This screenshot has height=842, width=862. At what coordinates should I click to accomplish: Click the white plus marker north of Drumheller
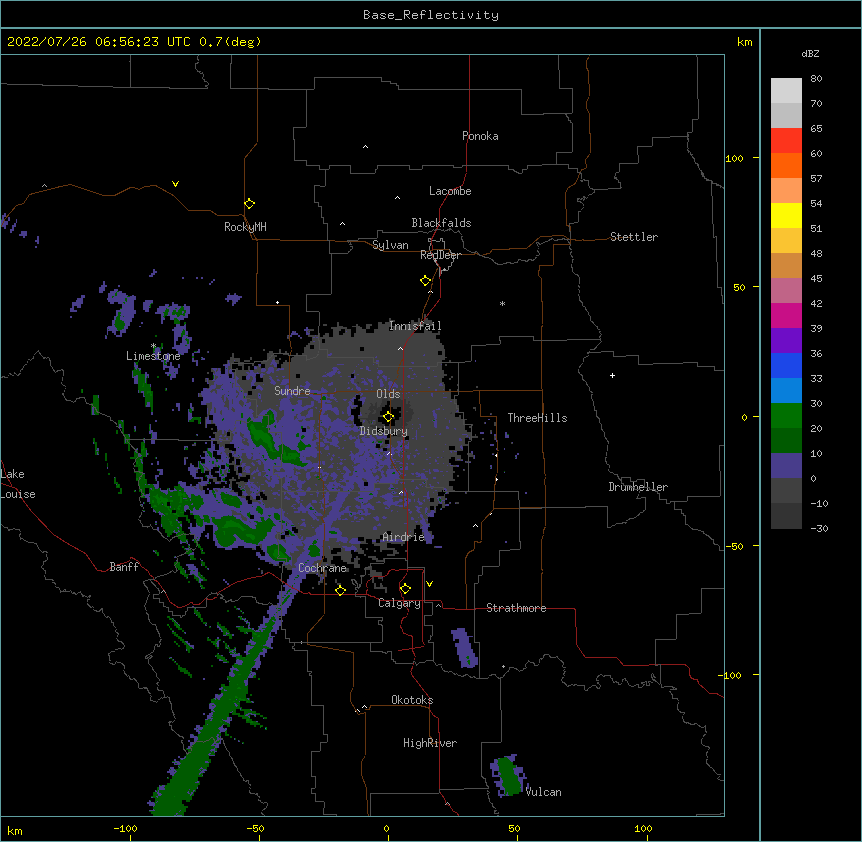(612, 375)
